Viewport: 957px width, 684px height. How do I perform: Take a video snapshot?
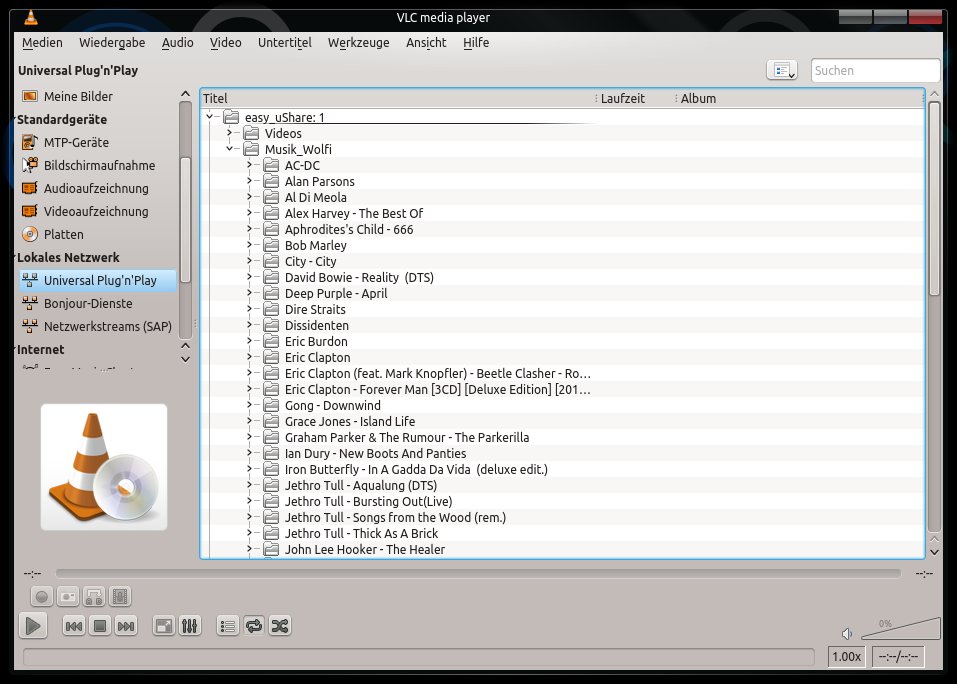(x=68, y=597)
